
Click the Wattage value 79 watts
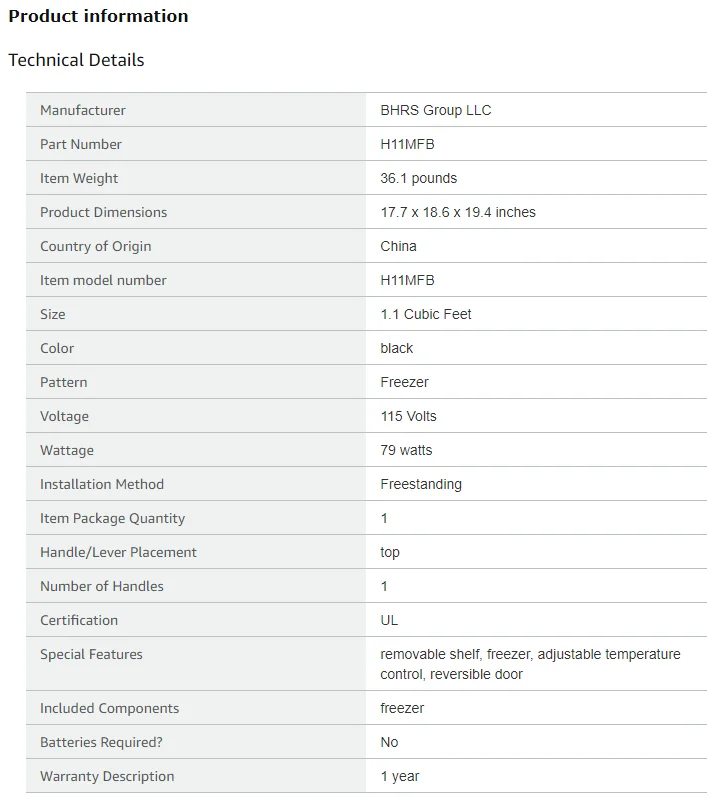coord(406,450)
